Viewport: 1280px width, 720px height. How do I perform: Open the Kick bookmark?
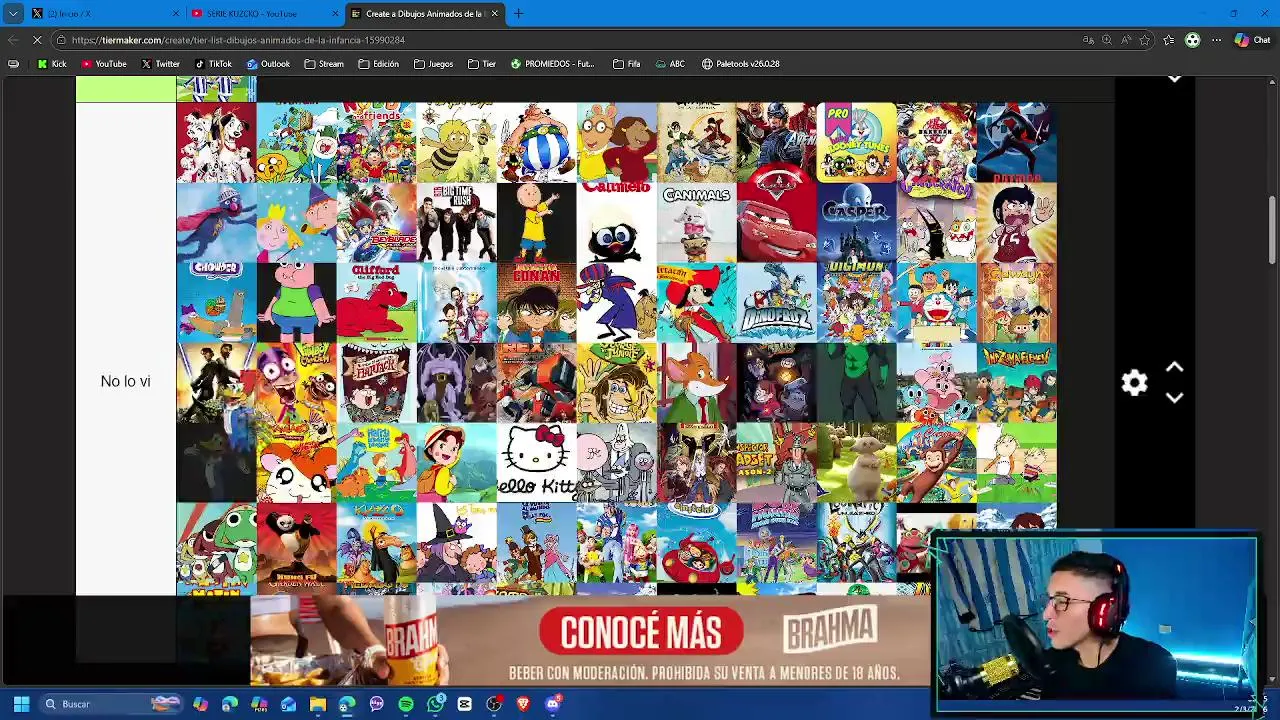52,64
